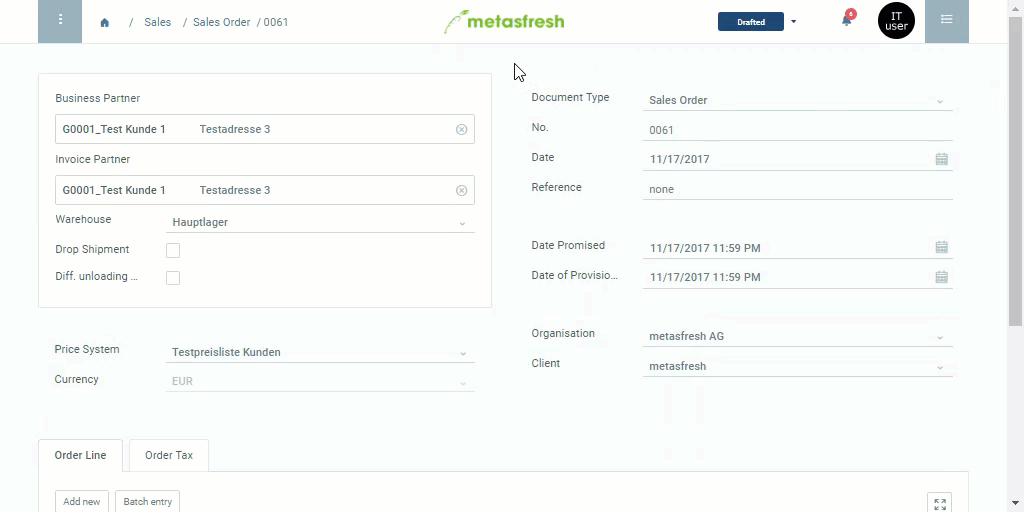Open Sales in the breadcrumb
Viewport: 1024px width, 512px height.
point(157,22)
